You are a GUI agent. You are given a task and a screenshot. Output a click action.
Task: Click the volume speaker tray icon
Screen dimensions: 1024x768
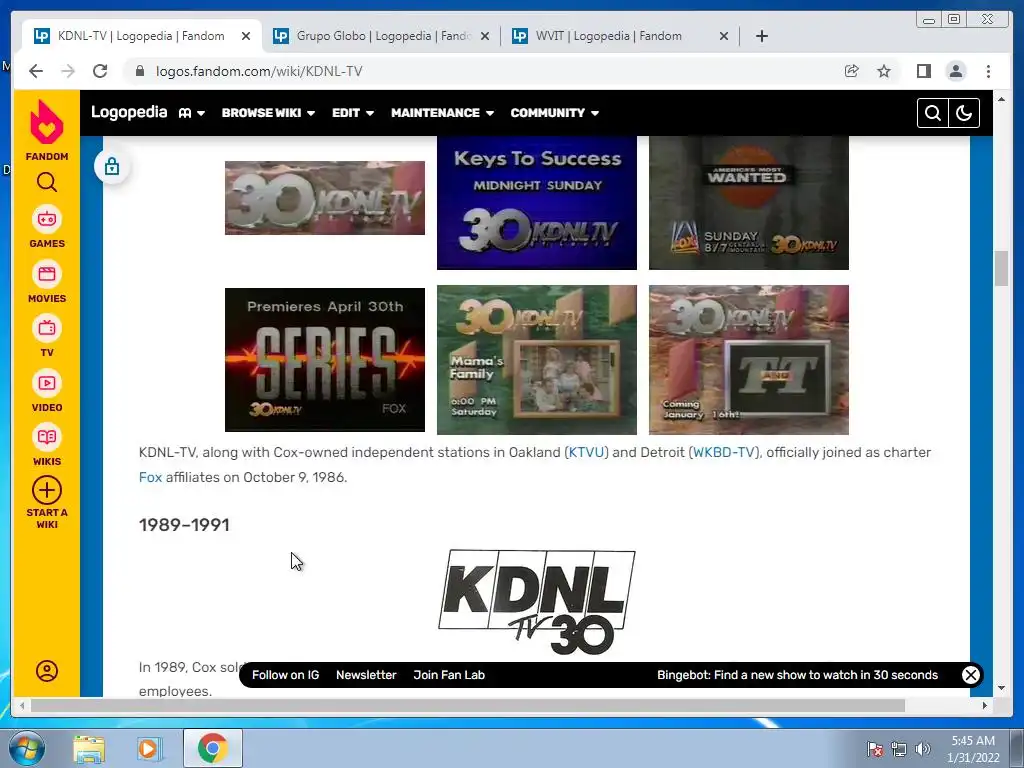[922, 749]
